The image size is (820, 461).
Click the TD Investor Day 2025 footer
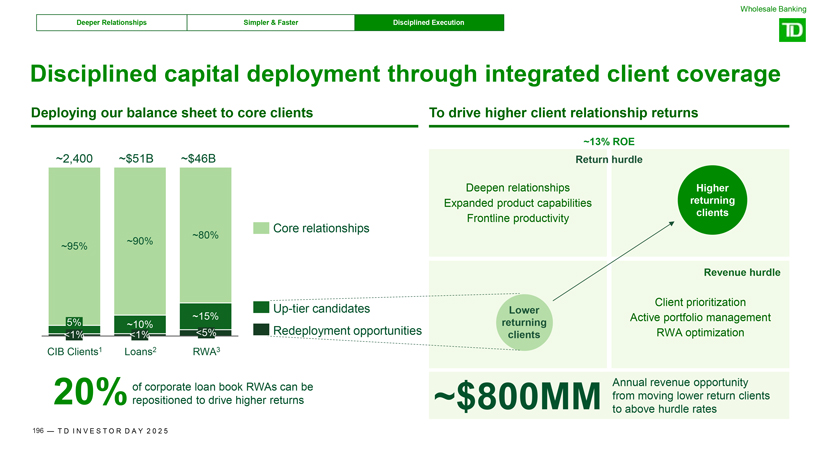pyautogui.click(x=98, y=430)
